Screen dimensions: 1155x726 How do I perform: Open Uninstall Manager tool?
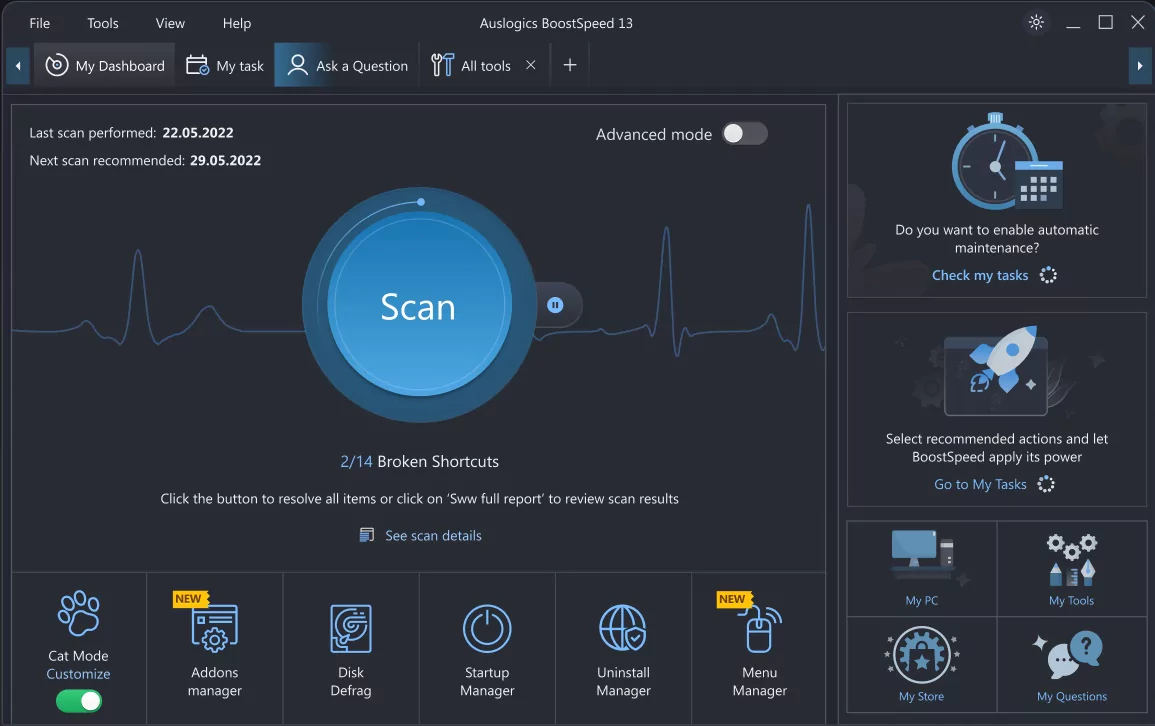[623, 648]
